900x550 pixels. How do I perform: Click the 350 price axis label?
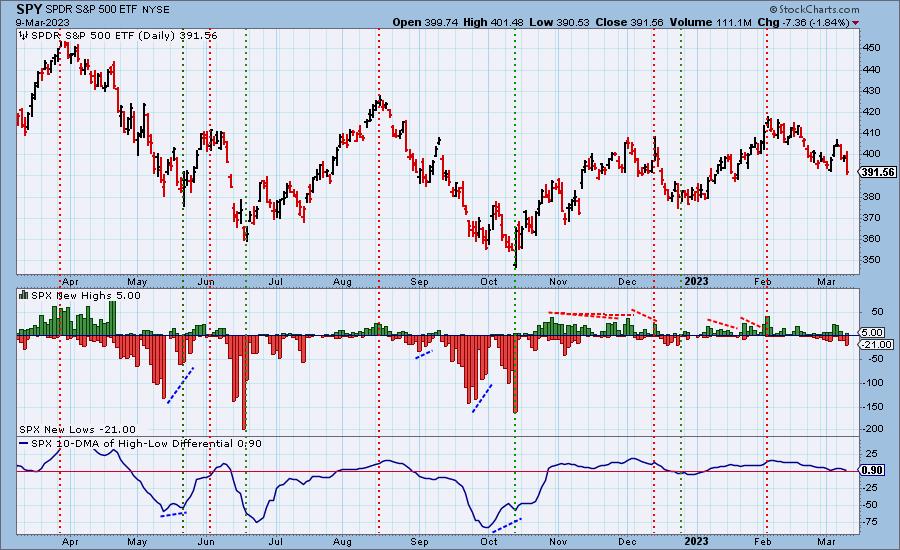pyautogui.click(x=871, y=259)
